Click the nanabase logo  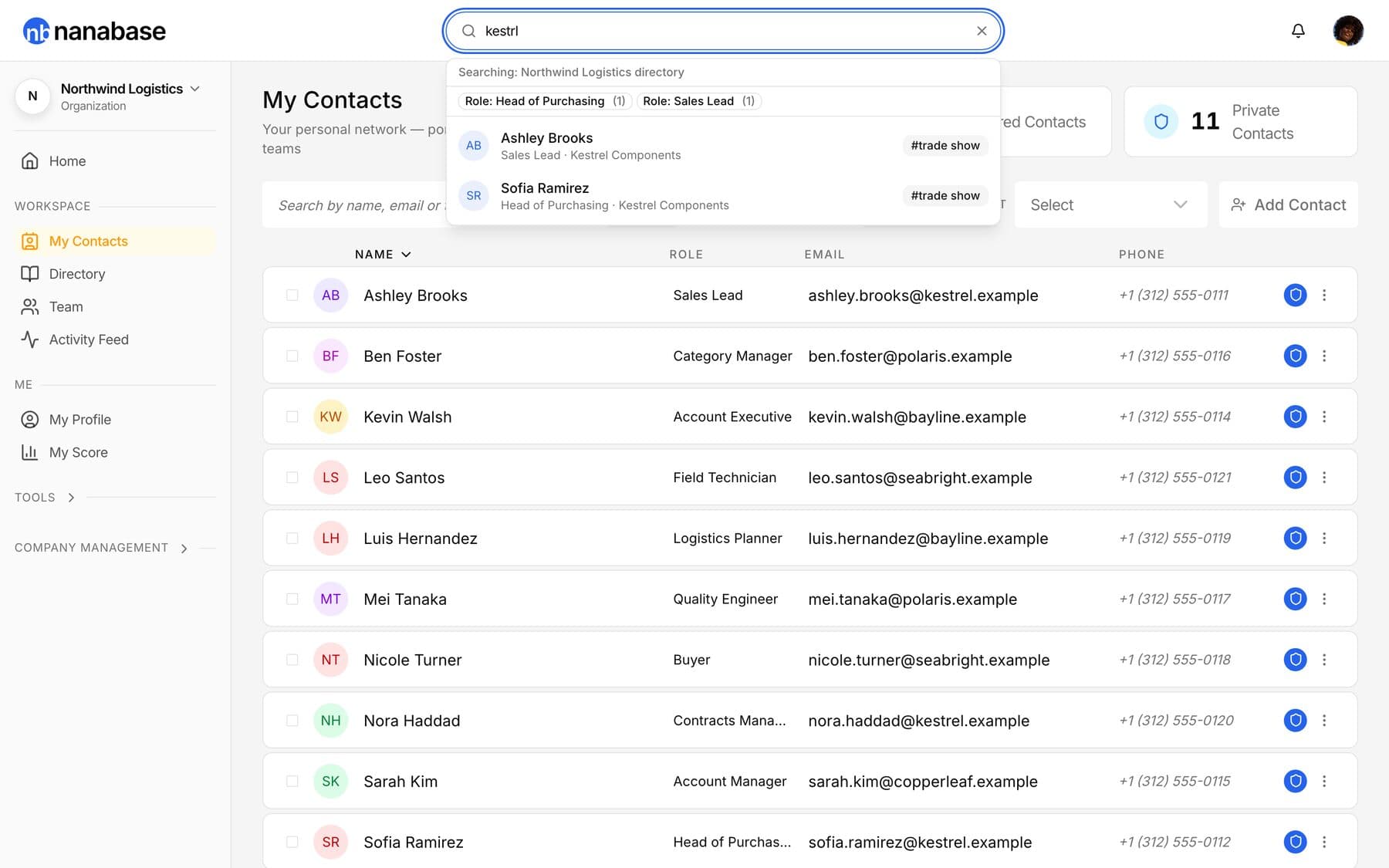[x=94, y=31]
